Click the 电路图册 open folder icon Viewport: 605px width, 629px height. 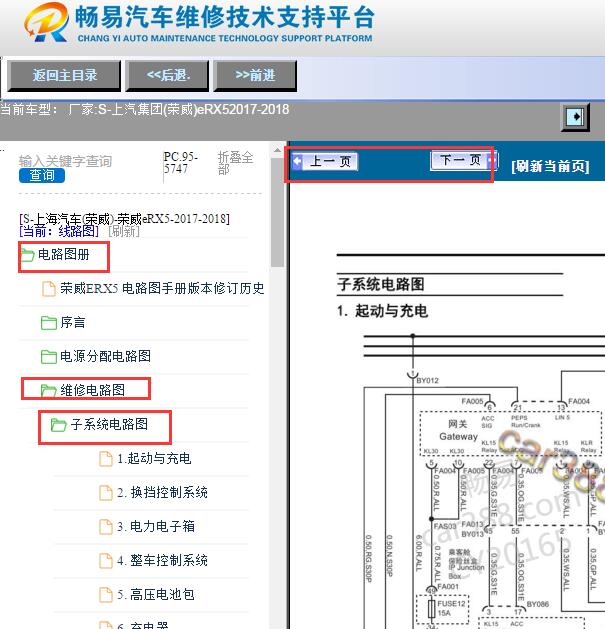click(27, 255)
